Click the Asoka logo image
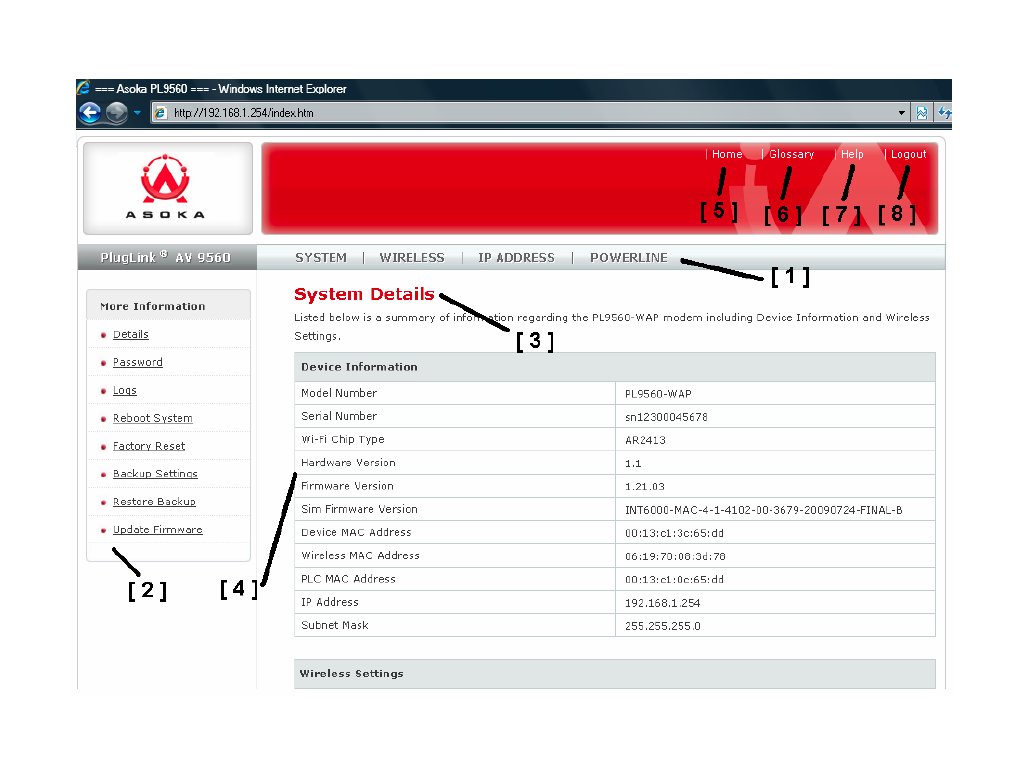This screenshot has height=768, width=1024. [167, 188]
